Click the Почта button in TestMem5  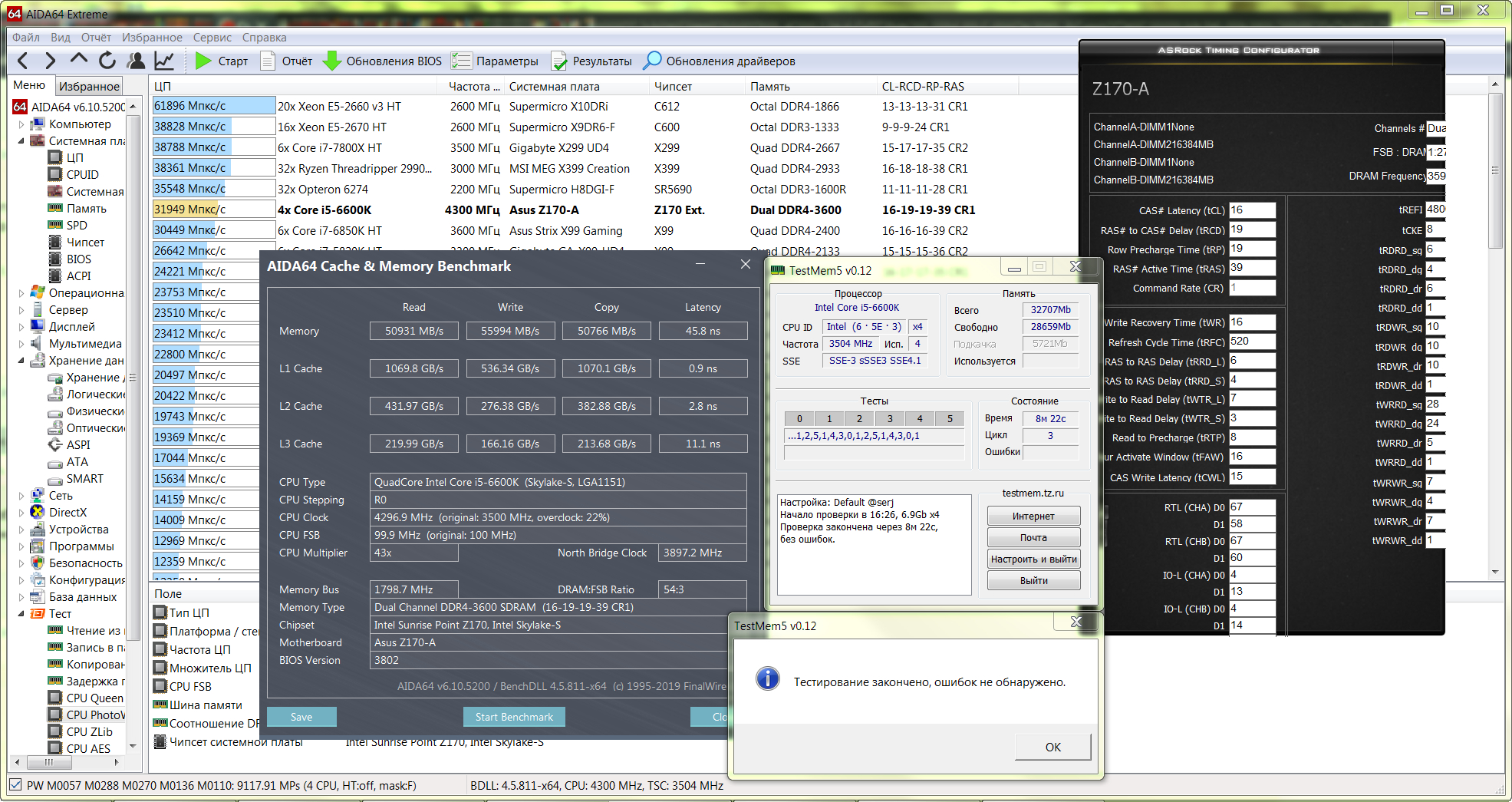[x=1033, y=537]
